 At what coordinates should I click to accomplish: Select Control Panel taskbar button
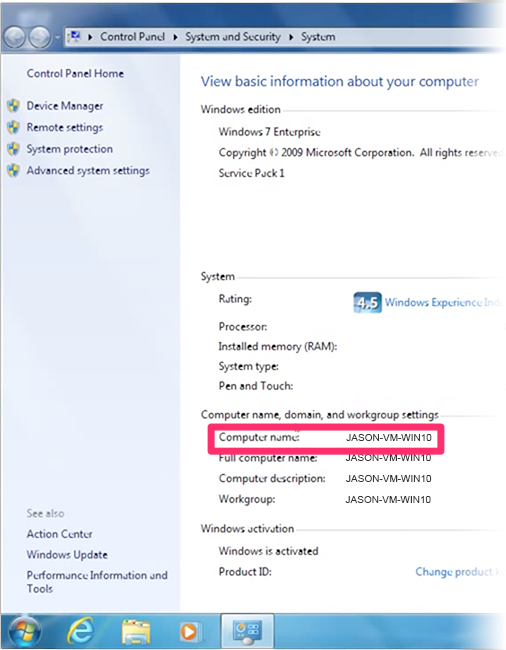coord(247,631)
